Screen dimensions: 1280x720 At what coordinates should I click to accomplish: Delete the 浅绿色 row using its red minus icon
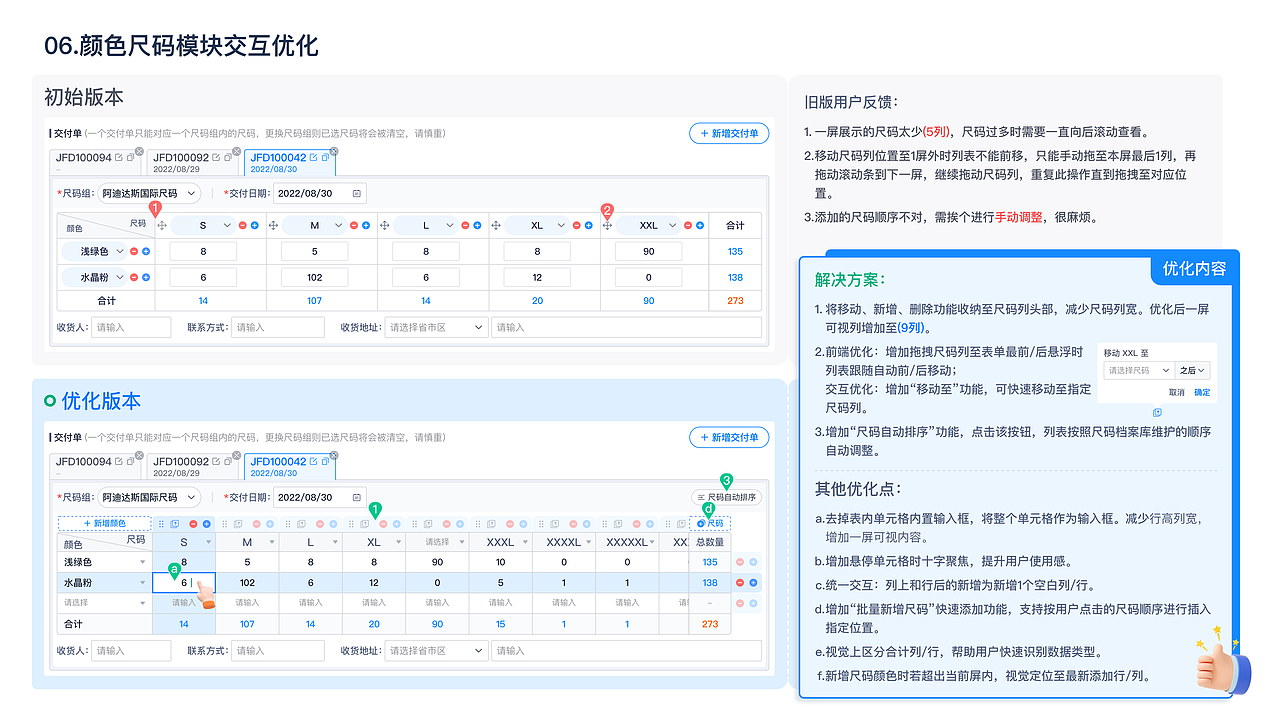pos(134,251)
